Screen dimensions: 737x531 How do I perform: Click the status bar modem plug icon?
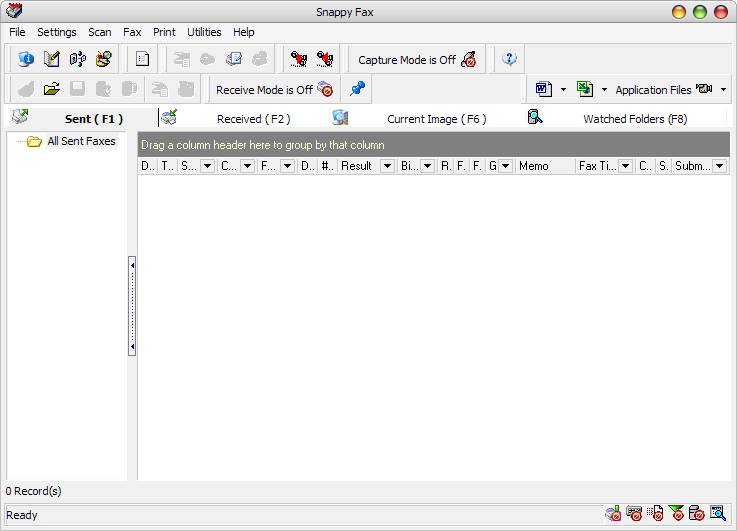pyautogui.click(x=613, y=513)
